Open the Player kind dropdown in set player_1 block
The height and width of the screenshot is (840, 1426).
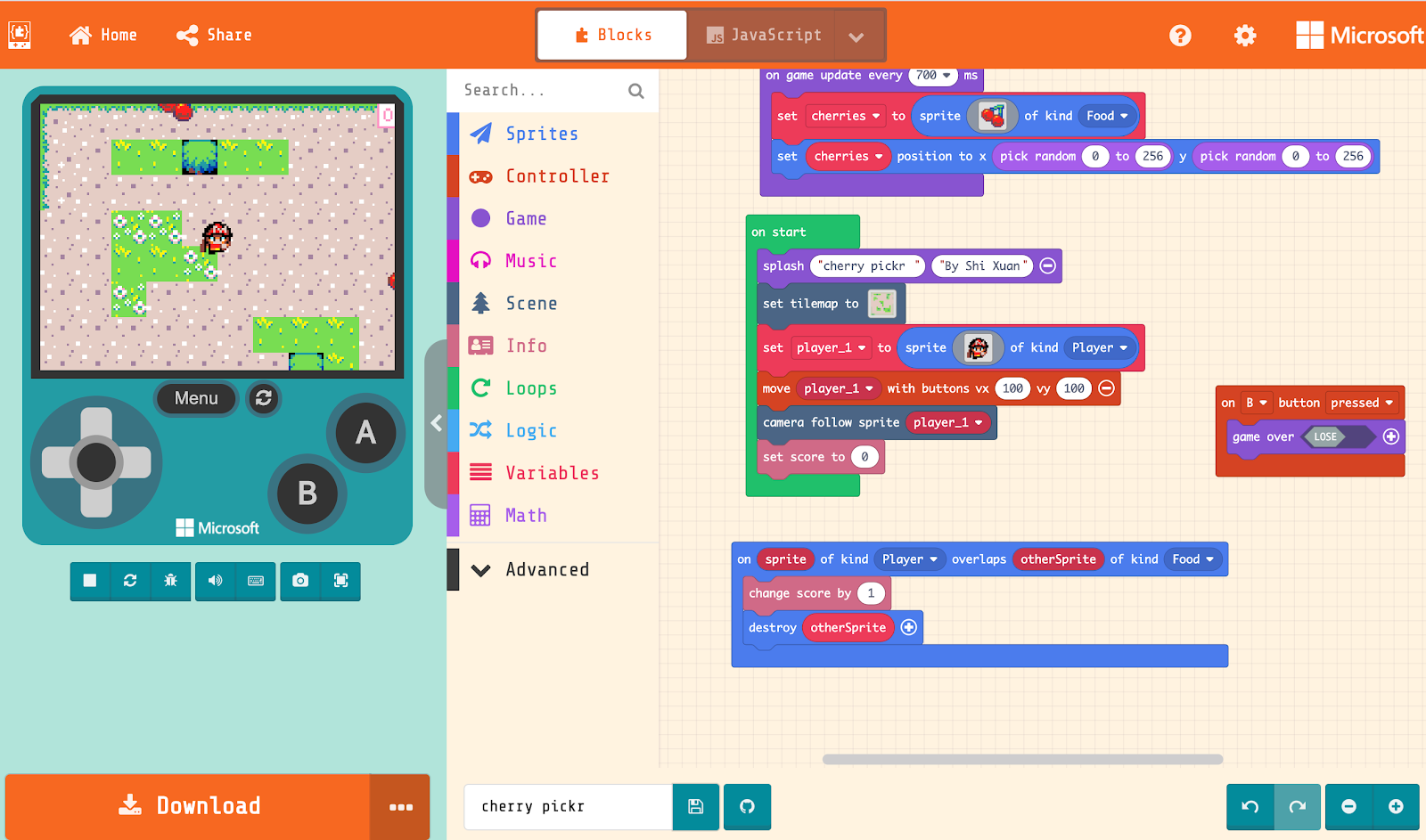click(1100, 347)
